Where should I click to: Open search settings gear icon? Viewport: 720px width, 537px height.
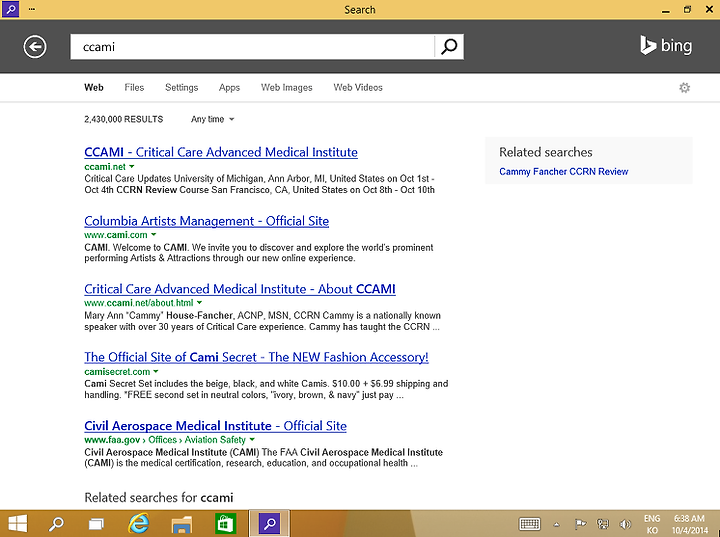click(x=684, y=87)
